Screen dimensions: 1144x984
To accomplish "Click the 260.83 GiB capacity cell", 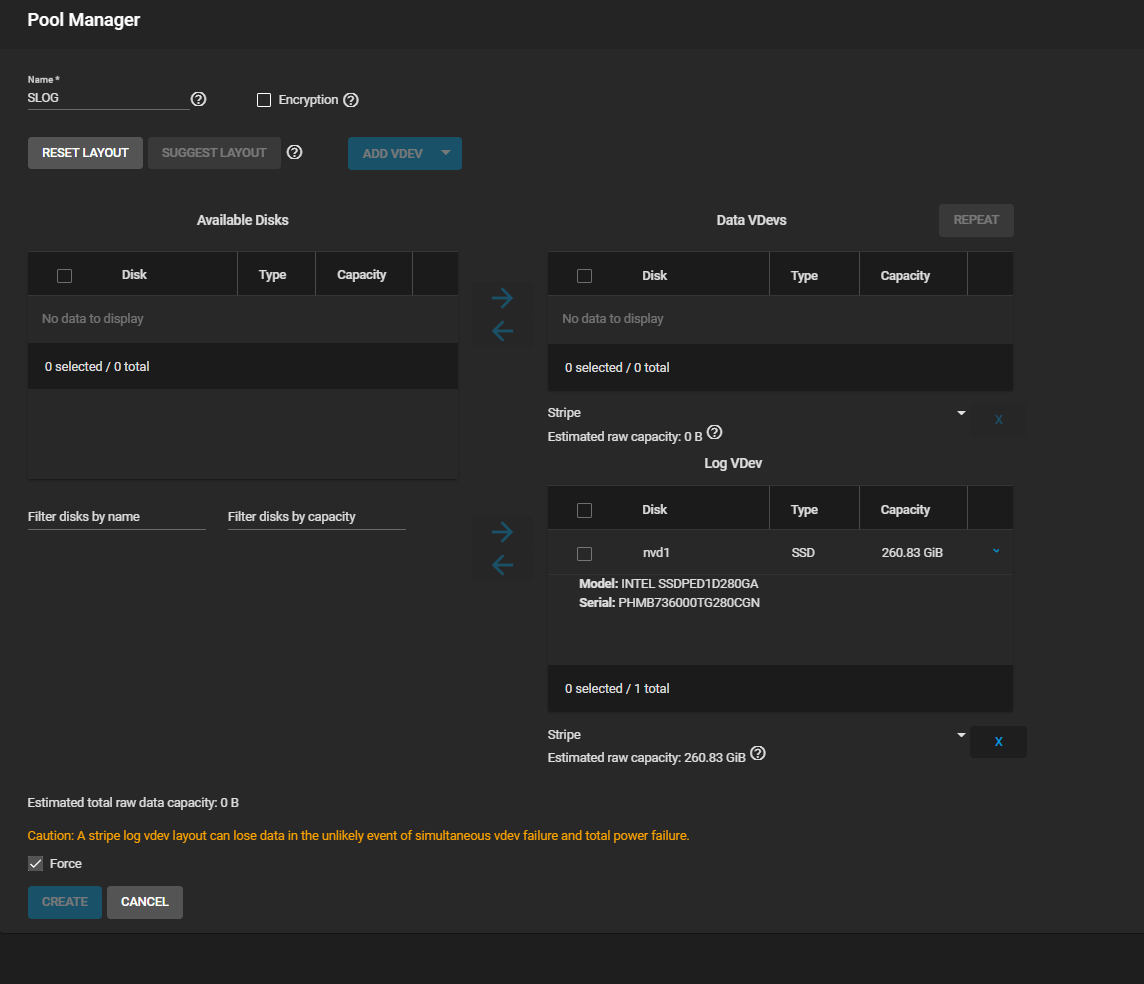I will click(912, 553).
